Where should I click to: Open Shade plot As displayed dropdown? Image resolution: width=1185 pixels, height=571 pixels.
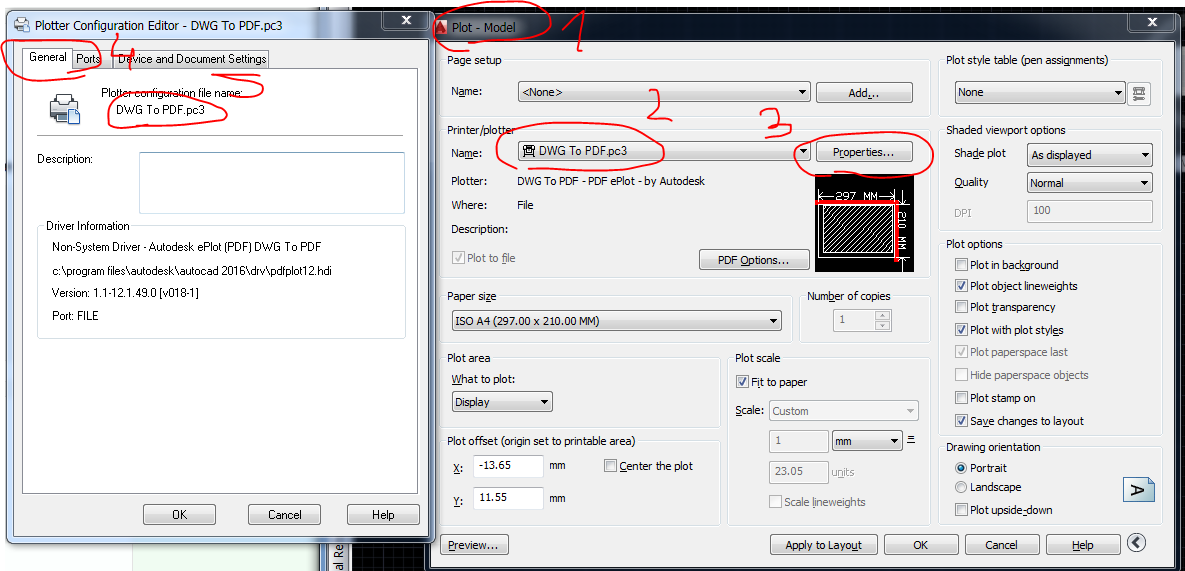(1090, 155)
